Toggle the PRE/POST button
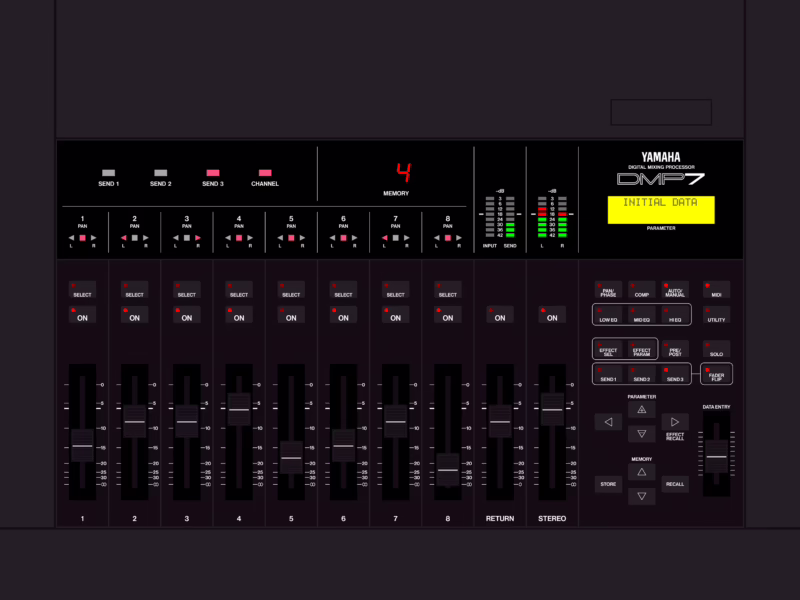800x600 pixels. click(675, 349)
